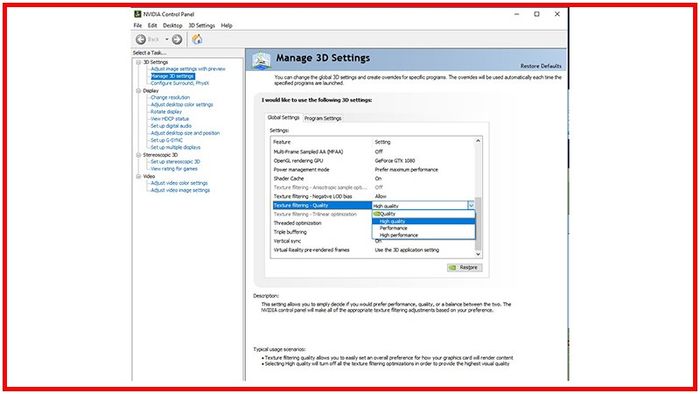
Task: Open Set up multiple displays page
Action: [x=175, y=148]
